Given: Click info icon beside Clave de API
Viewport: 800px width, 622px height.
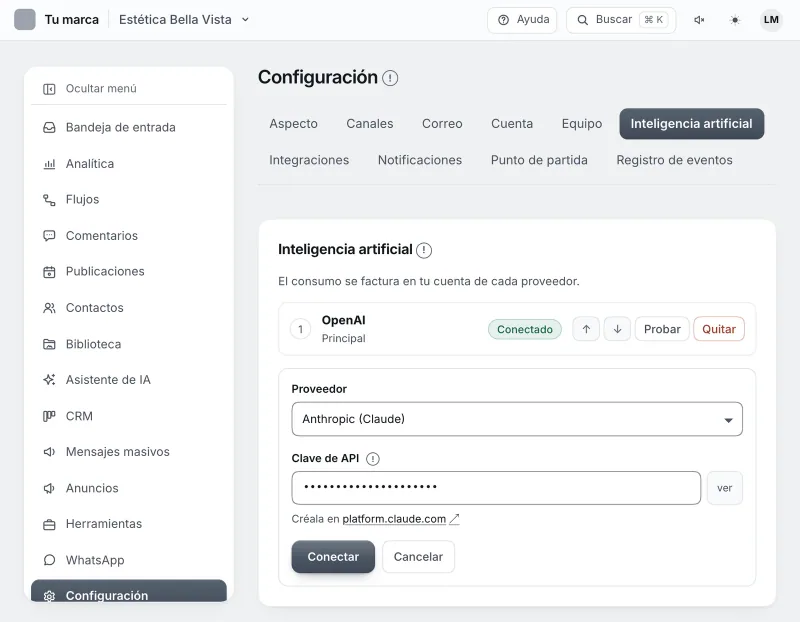Looking at the screenshot, I should coord(373,459).
